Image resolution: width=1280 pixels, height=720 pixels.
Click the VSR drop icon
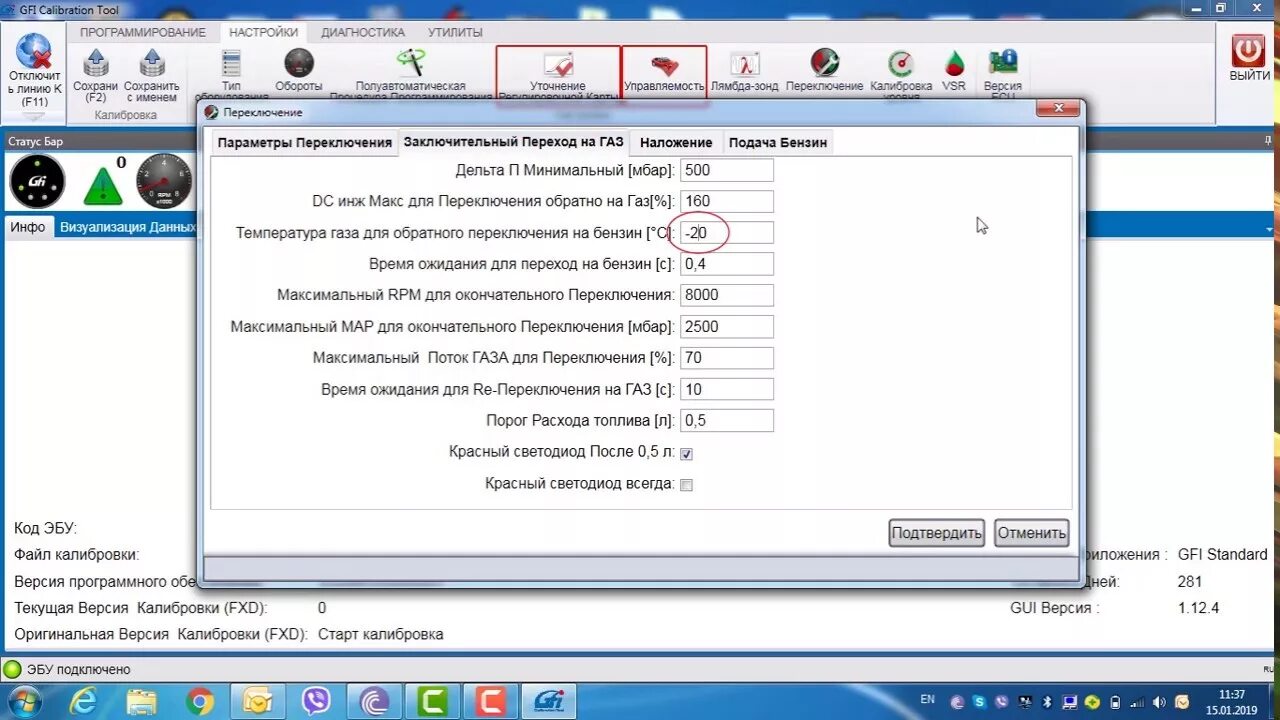click(954, 64)
